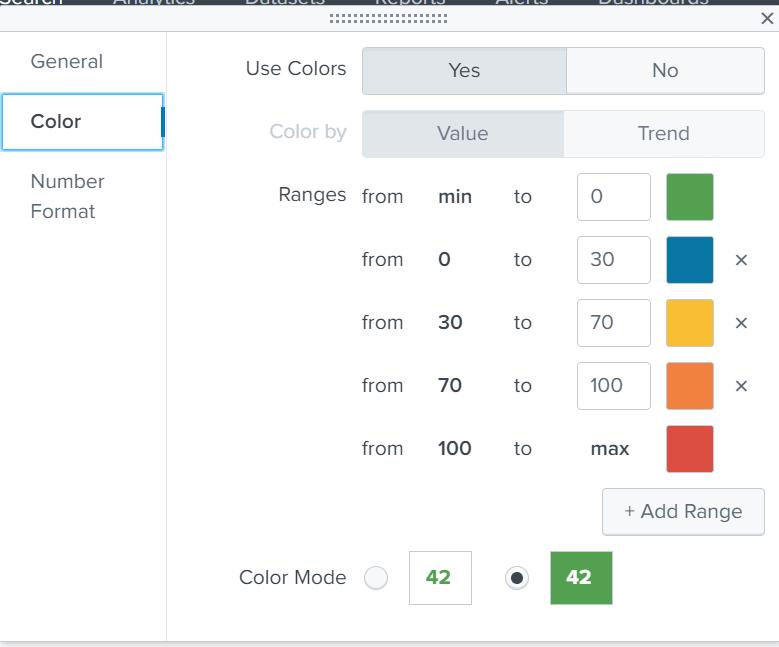Viewport: 779px width, 647px height.
Task: Choose Color by Trend
Action: click(x=664, y=134)
